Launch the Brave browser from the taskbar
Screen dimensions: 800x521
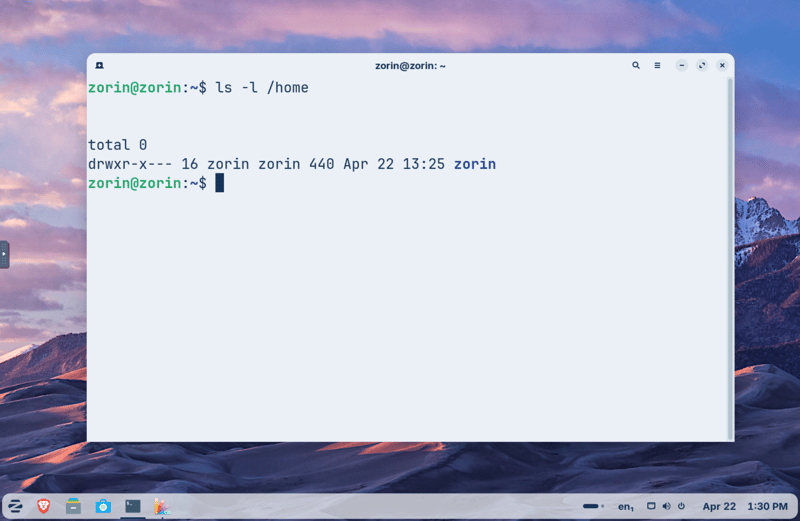coord(44,506)
